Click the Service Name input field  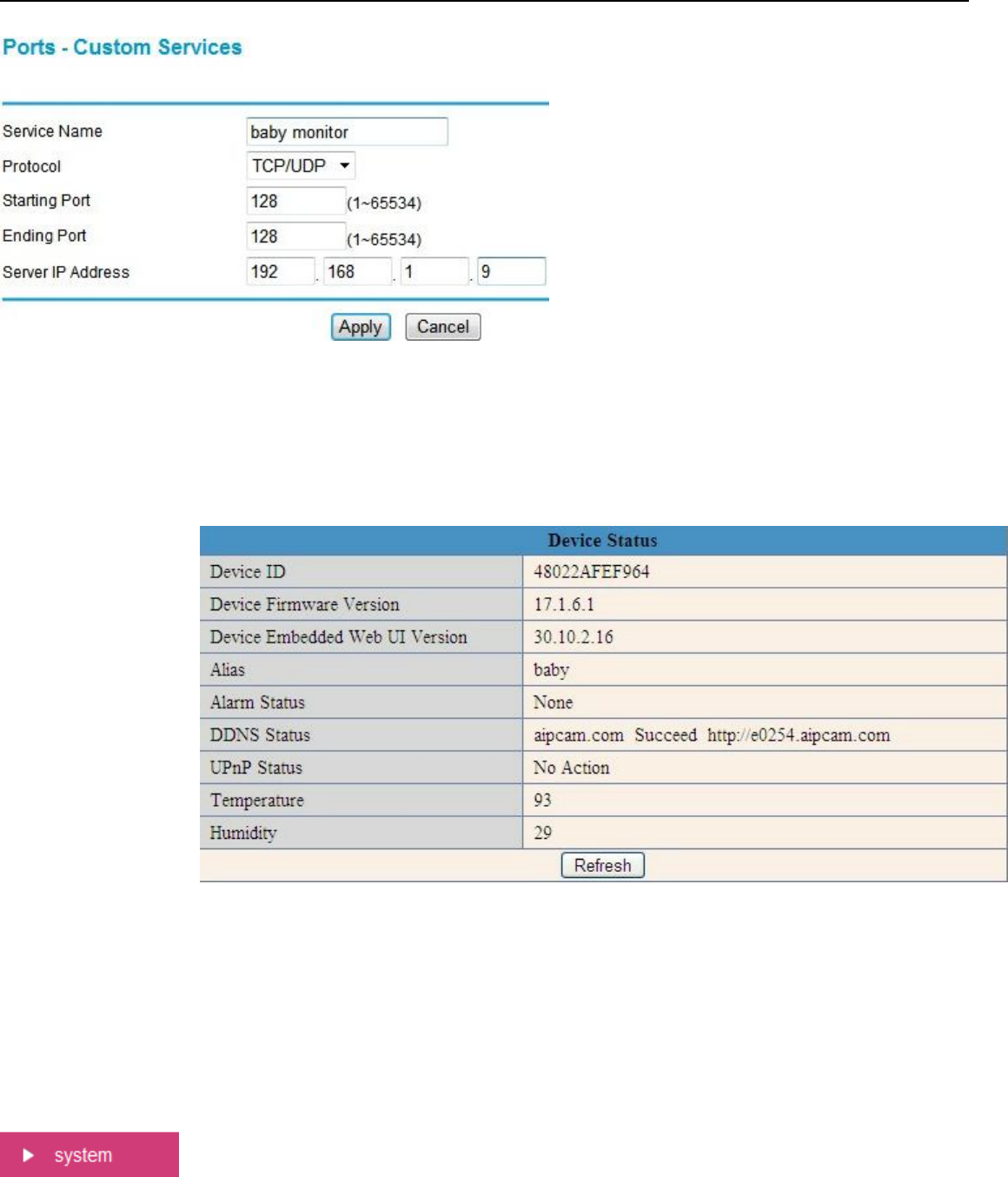coord(347,131)
